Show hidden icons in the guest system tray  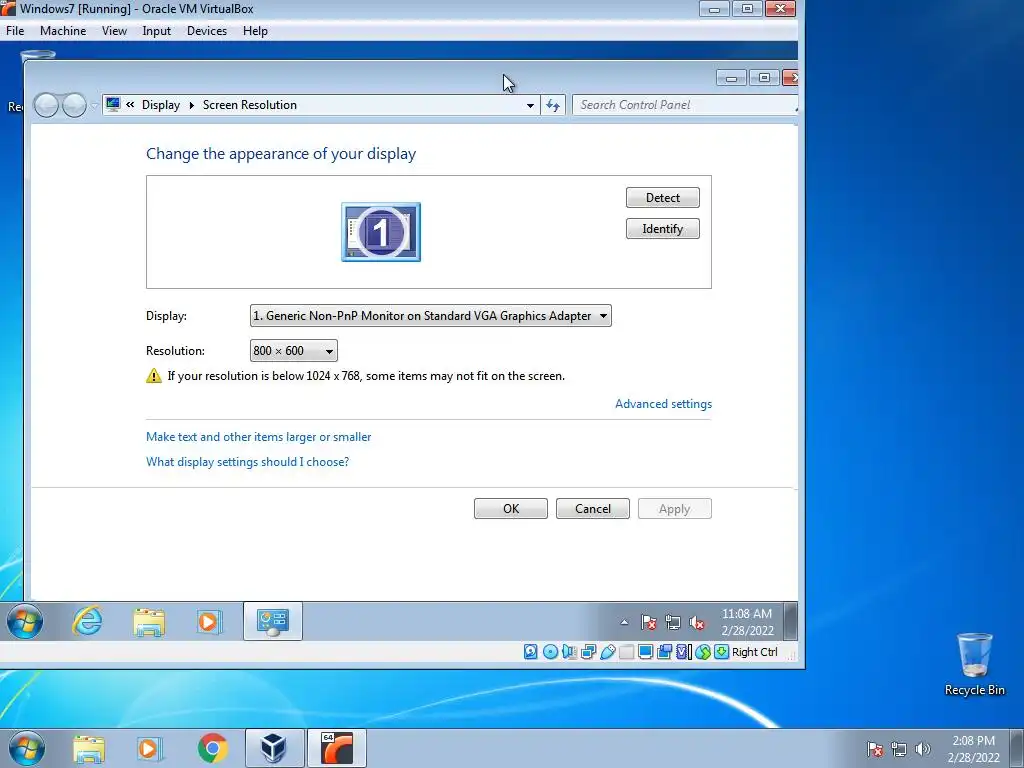(x=624, y=622)
